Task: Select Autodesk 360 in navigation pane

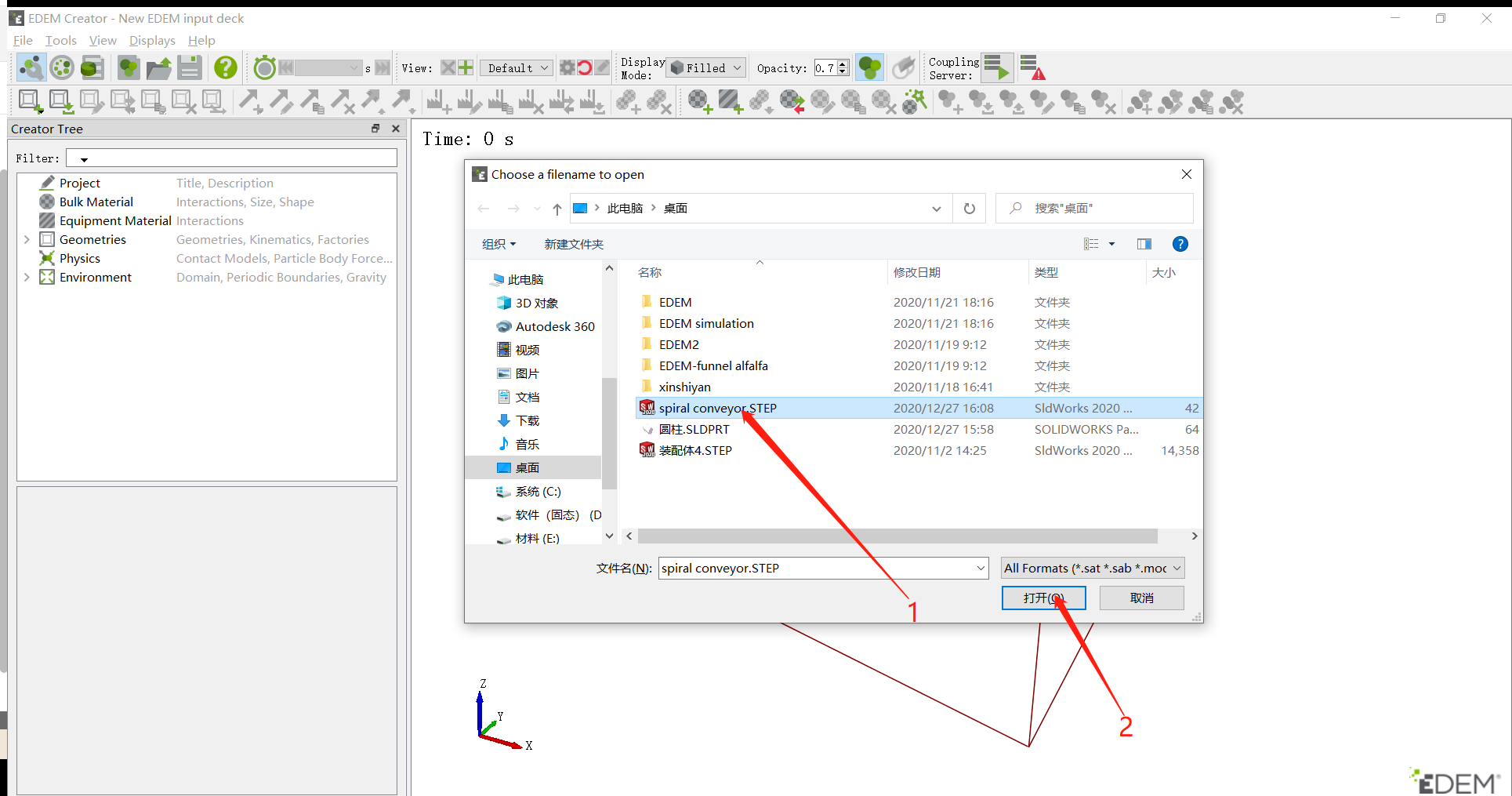Action: [554, 326]
